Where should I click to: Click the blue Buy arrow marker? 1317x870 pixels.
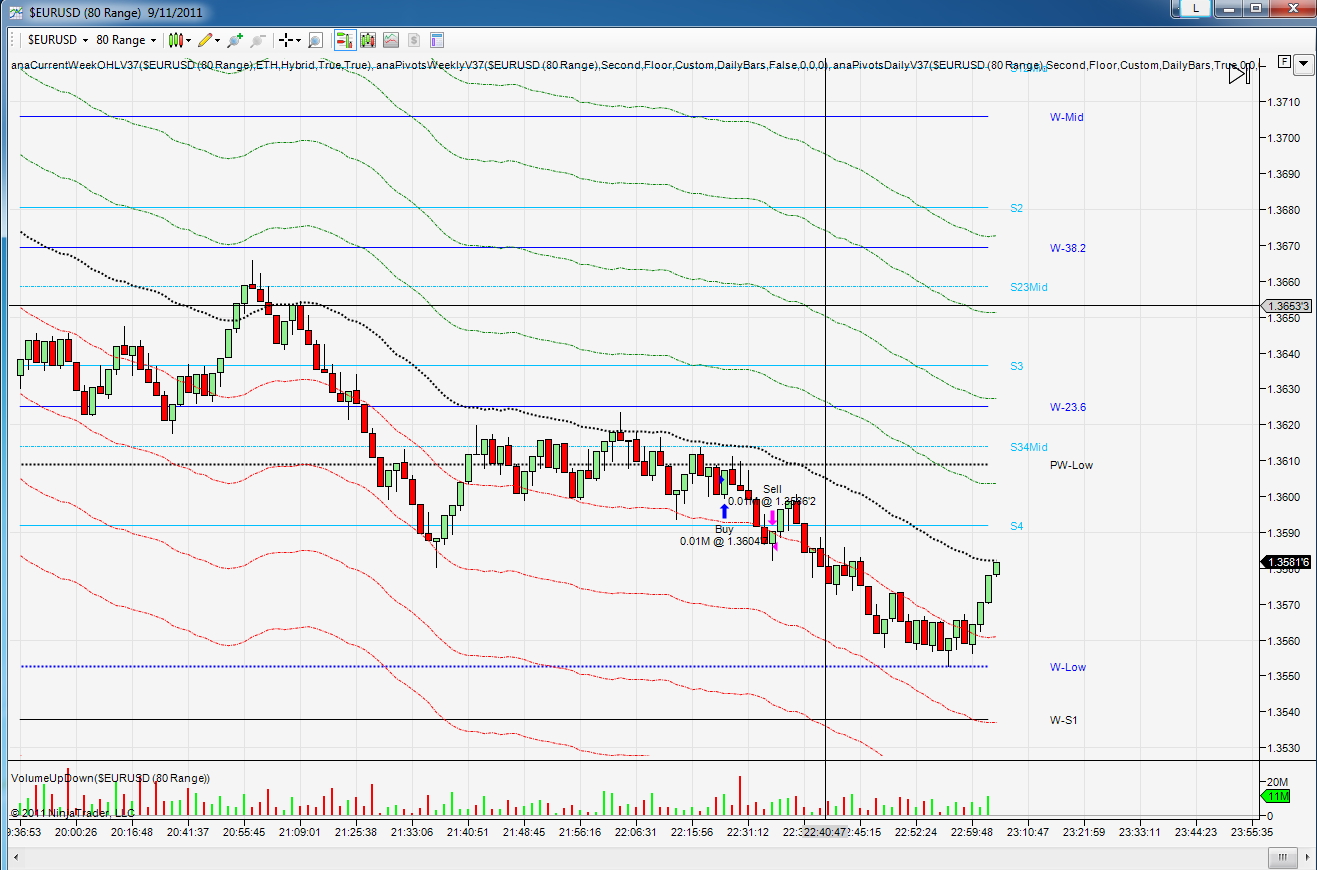click(725, 510)
